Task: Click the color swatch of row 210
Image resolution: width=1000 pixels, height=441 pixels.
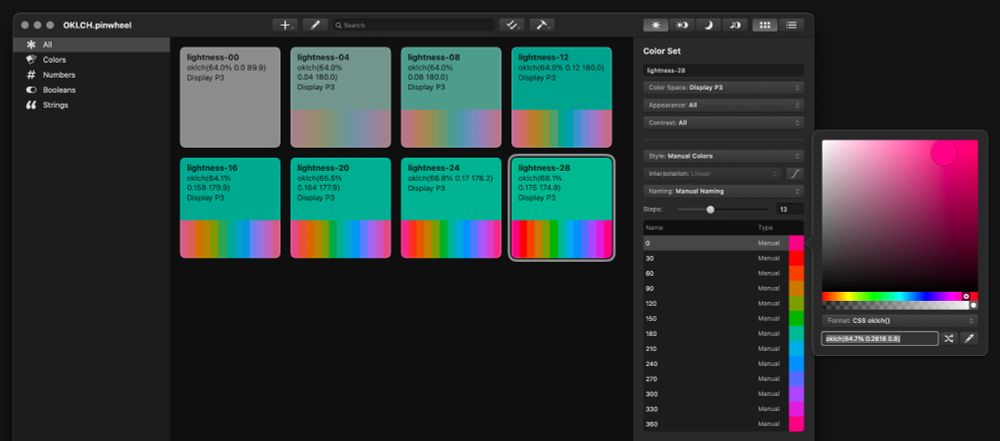Action: pos(797,349)
